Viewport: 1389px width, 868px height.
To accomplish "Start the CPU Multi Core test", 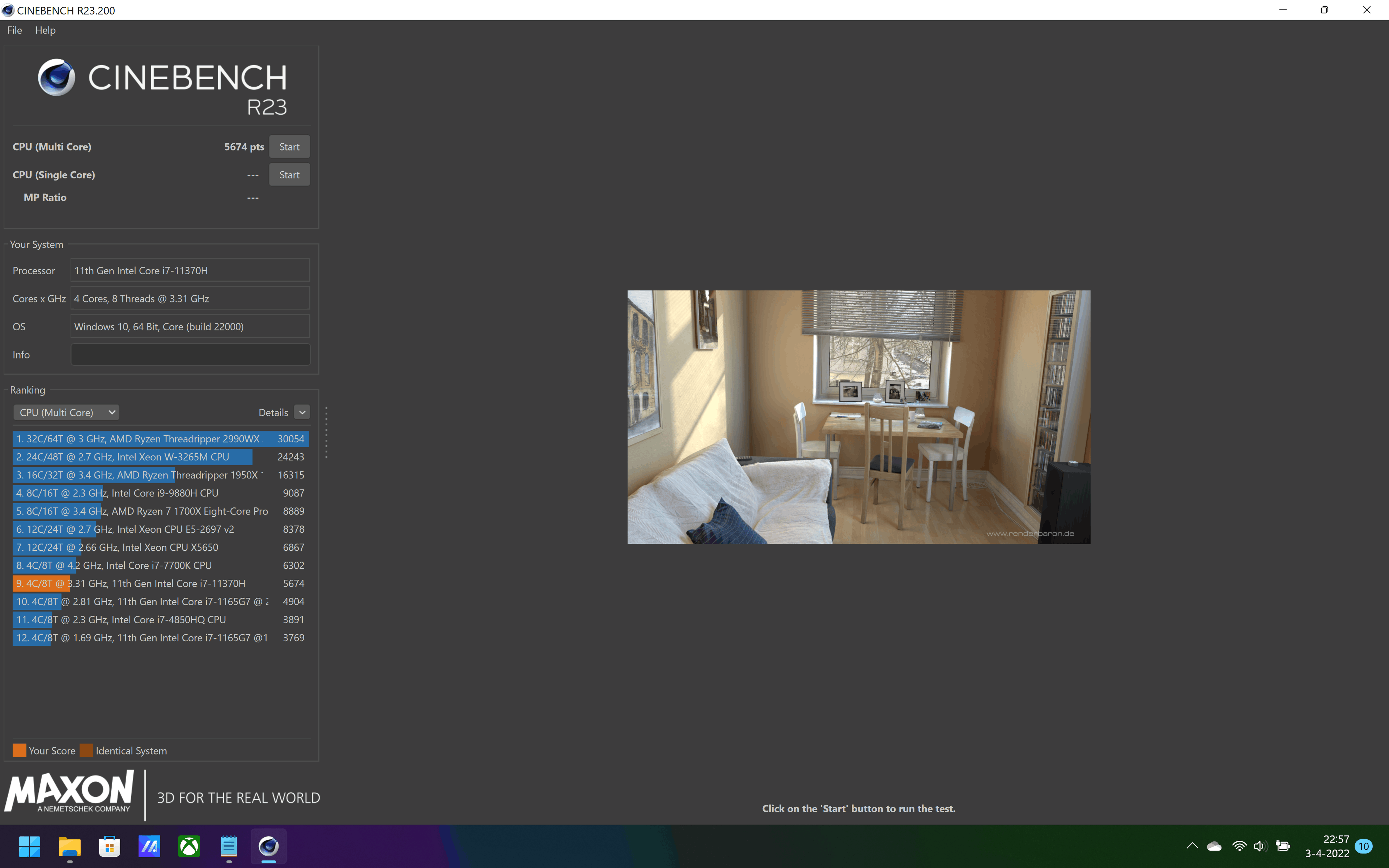I will click(x=289, y=147).
